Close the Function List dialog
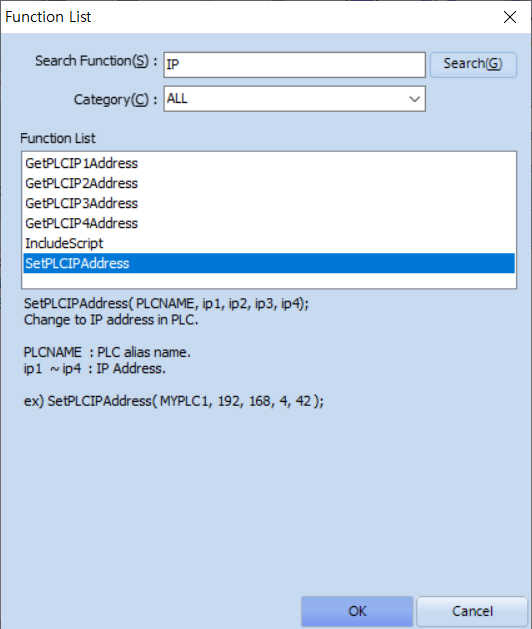 pyautogui.click(x=510, y=17)
